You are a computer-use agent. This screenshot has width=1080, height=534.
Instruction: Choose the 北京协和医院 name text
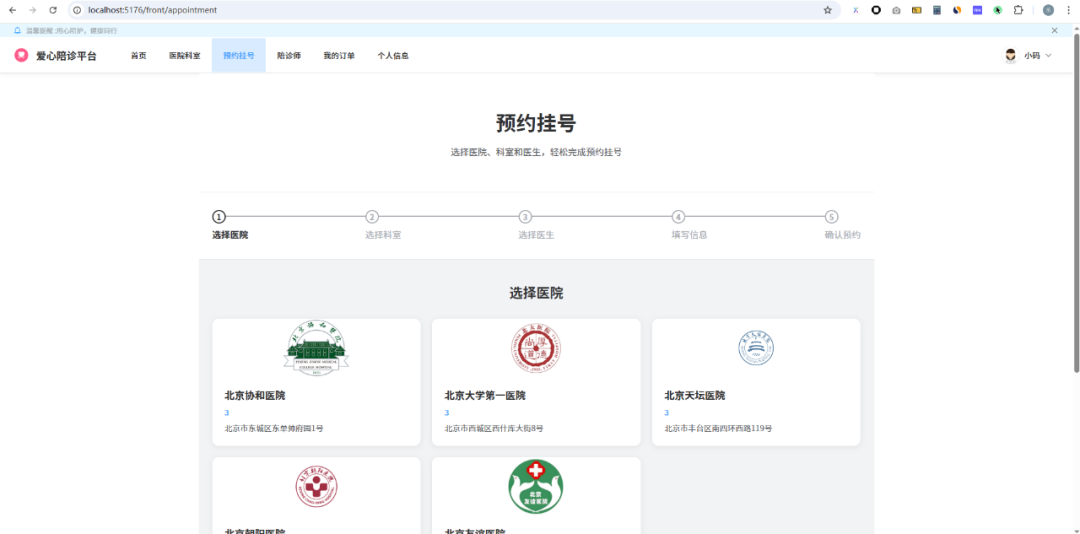tap(255, 396)
